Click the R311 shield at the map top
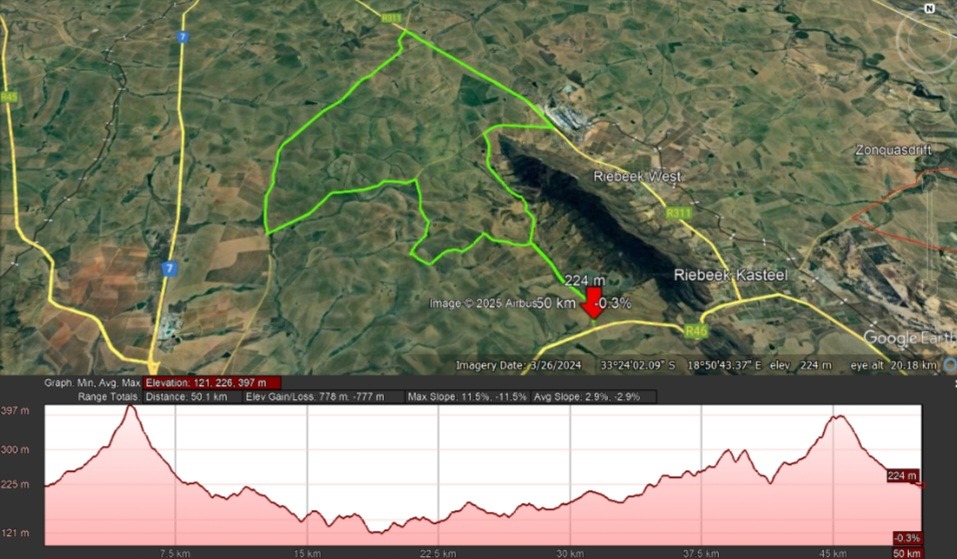This screenshot has height=559, width=957. (x=392, y=17)
